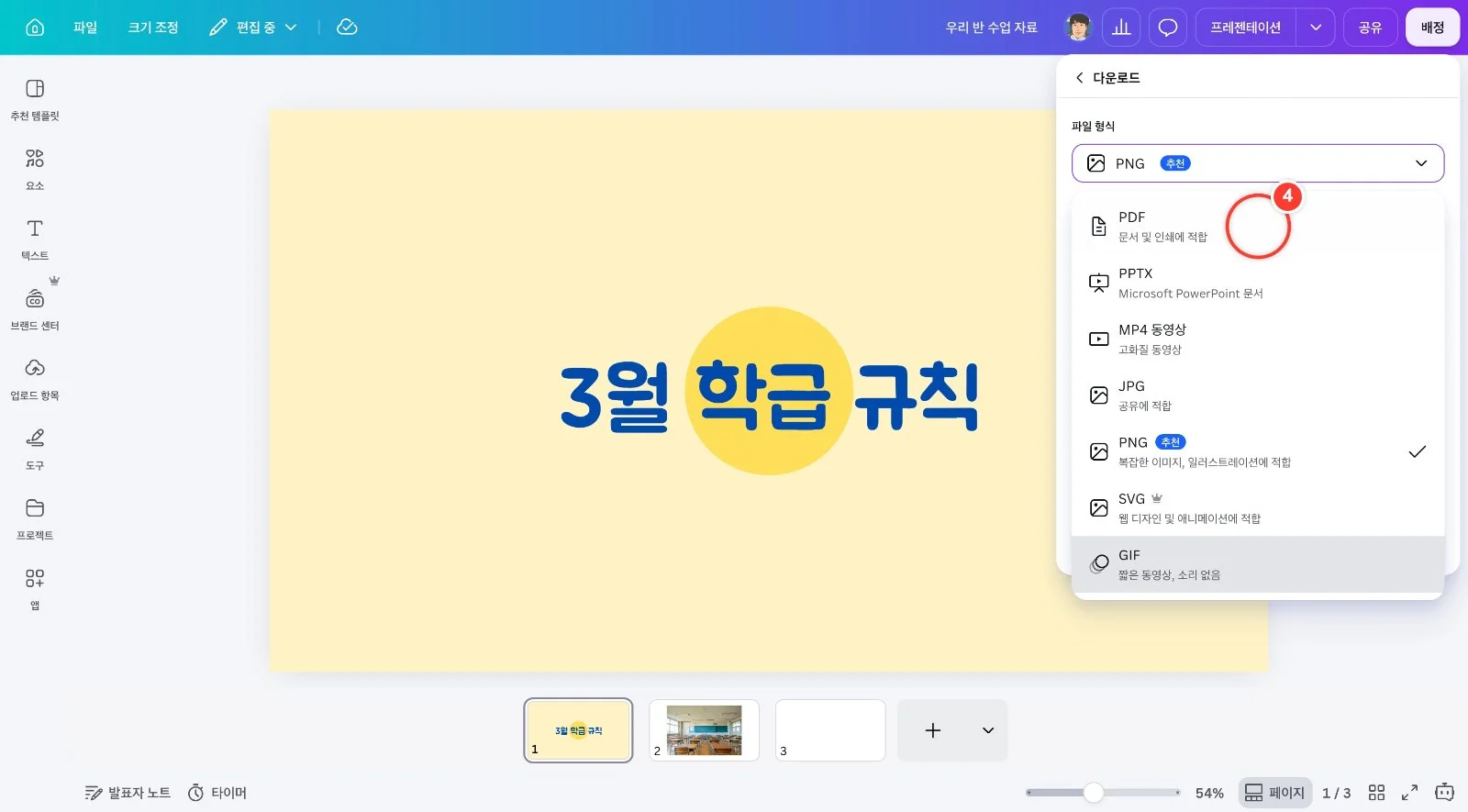Open the 추천 템플릿 sidebar panel
This screenshot has height=812, width=1468.
coord(35,100)
